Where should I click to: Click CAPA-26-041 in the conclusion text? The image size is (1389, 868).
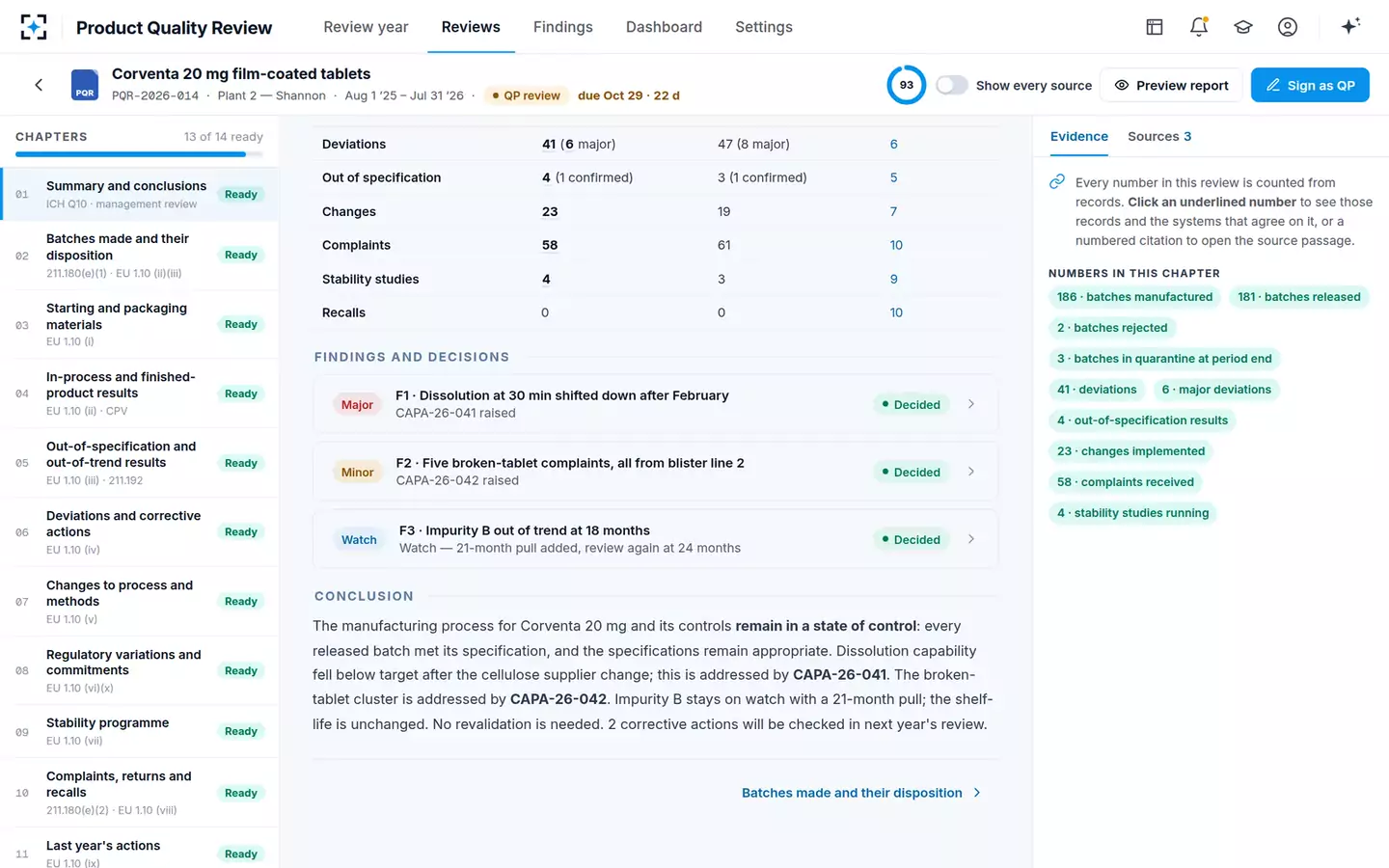tap(839, 675)
